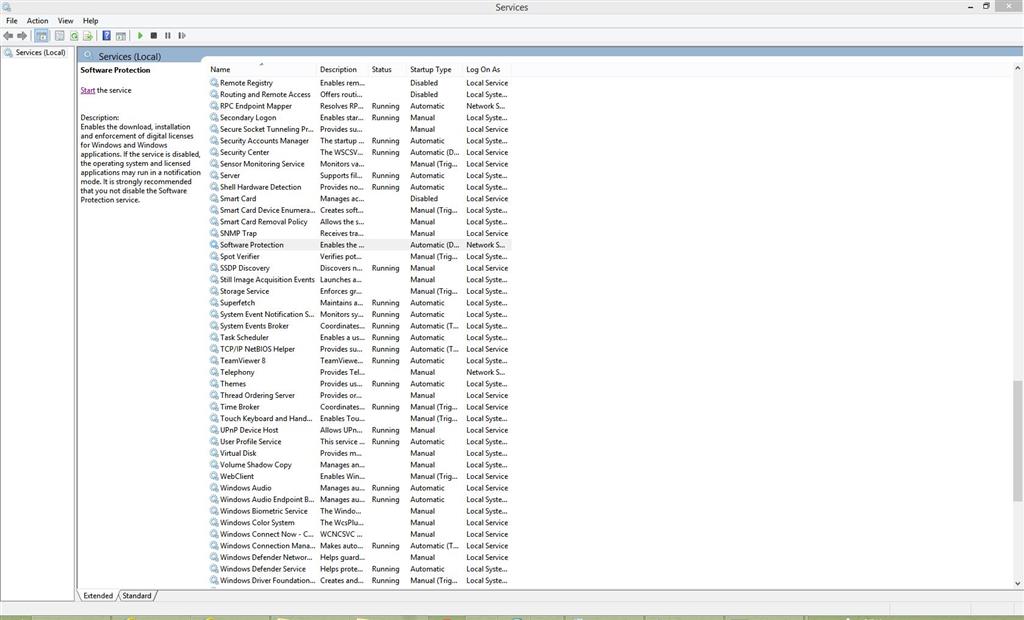Click the gear icon beside Themes

click(x=214, y=384)
